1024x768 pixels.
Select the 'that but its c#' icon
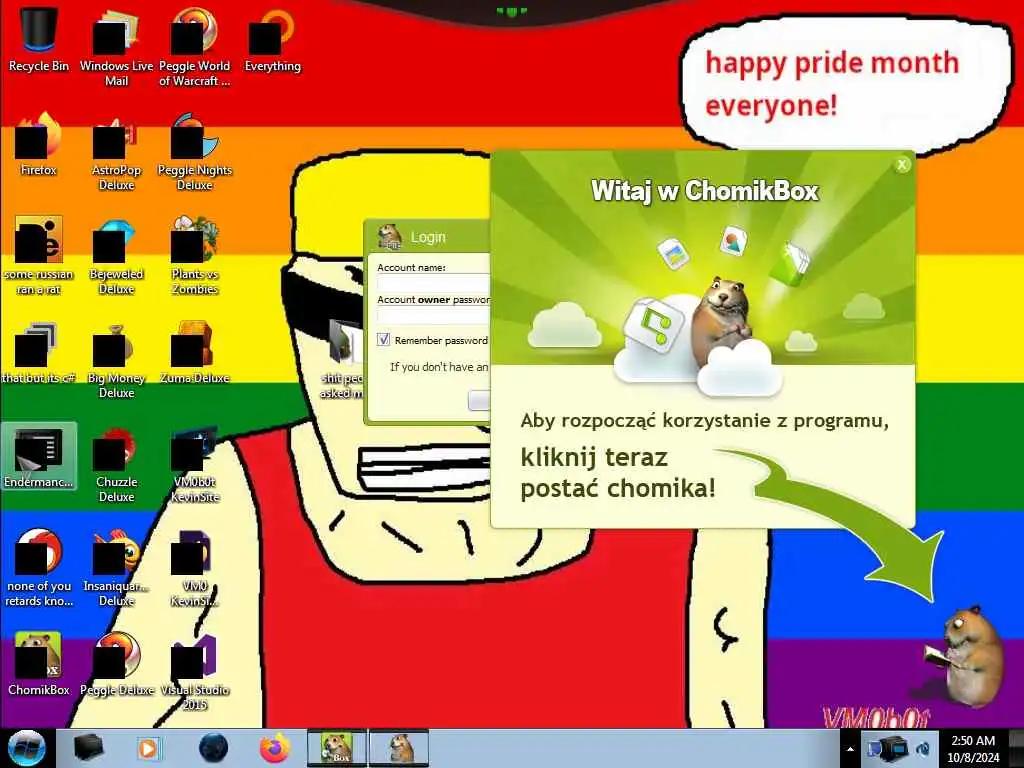pyautogui.click(x=39, y=353)
